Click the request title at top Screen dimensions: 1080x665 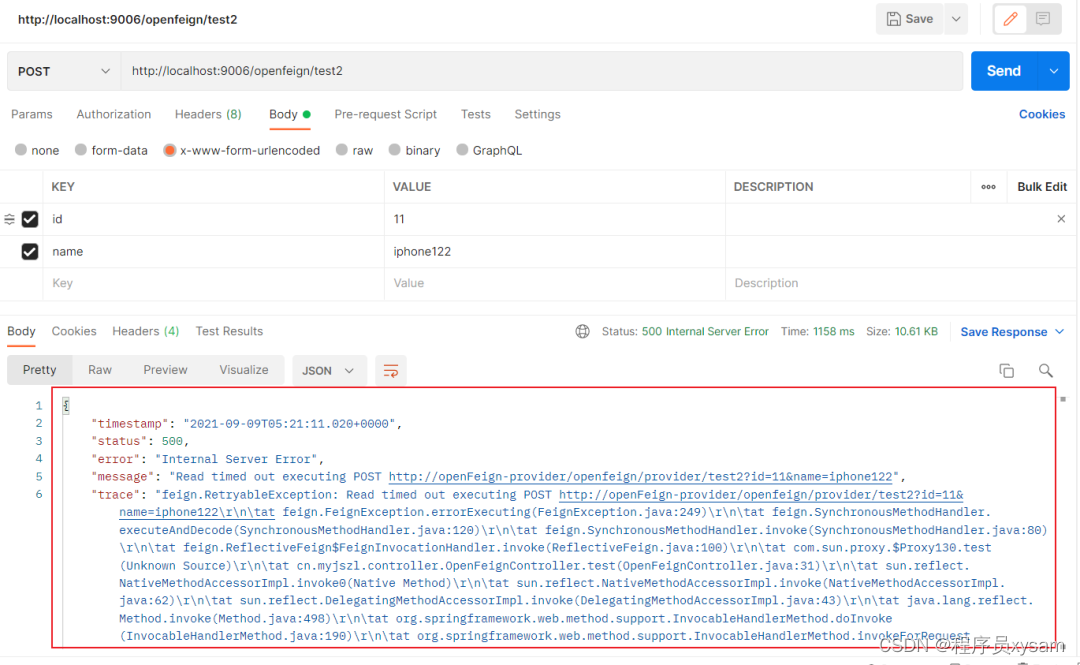[x=127, y=19]
